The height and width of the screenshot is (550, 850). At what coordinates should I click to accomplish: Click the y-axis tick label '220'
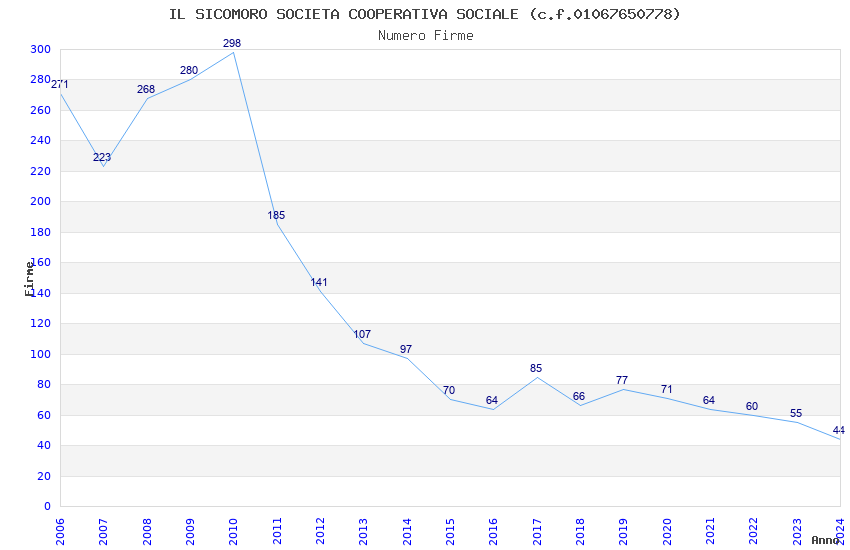click(x=41, y=171)
